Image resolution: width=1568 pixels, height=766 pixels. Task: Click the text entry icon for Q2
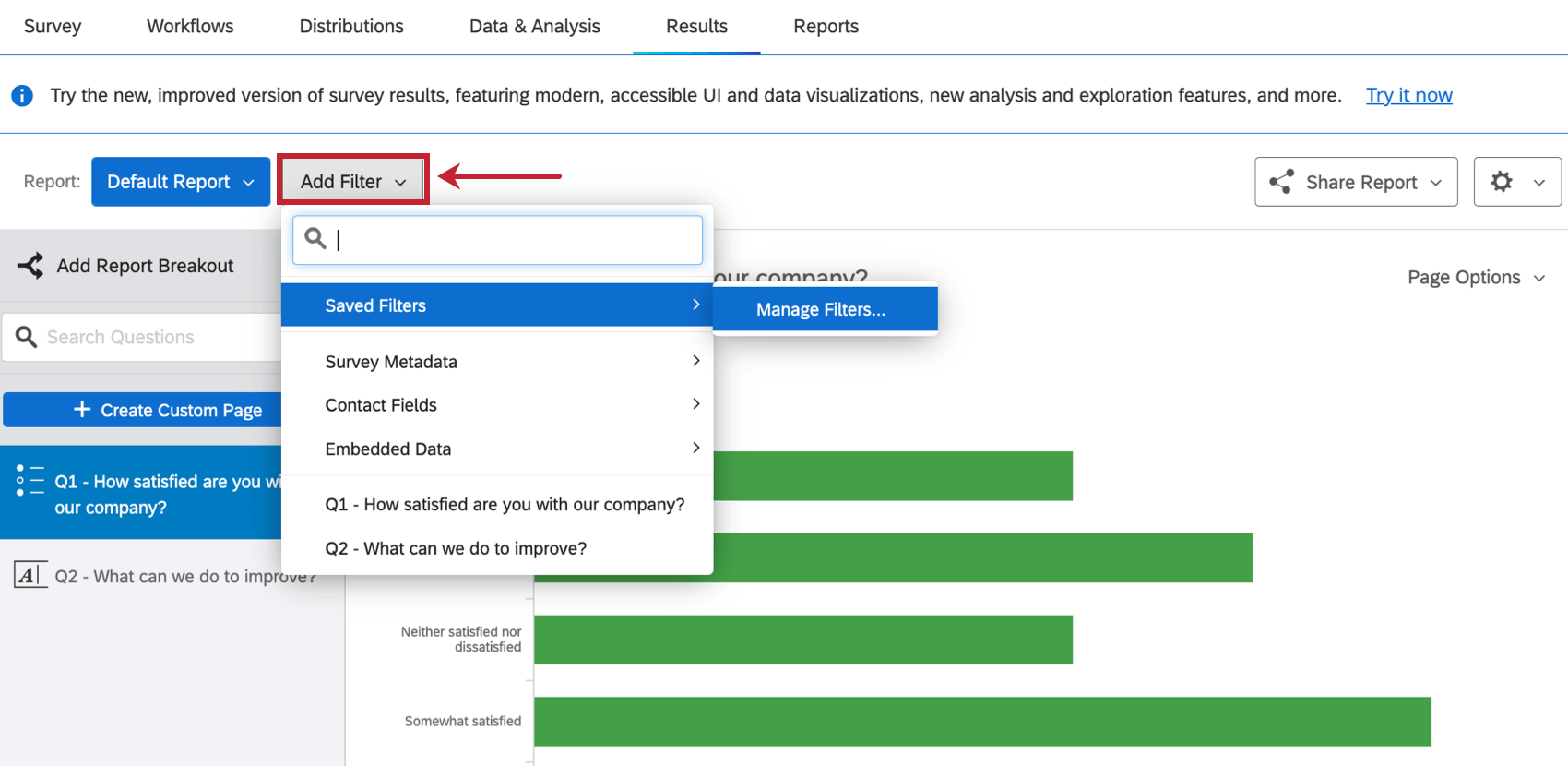tap(30, 575)
